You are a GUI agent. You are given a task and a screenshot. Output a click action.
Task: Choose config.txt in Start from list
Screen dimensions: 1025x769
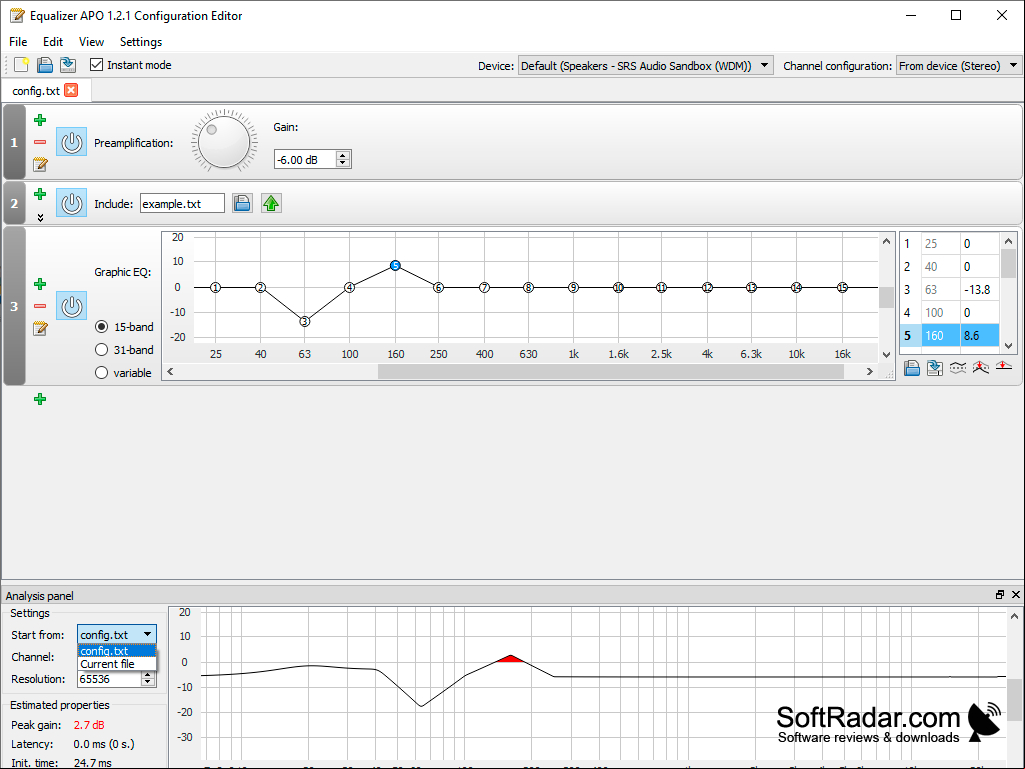click(117, 651)
